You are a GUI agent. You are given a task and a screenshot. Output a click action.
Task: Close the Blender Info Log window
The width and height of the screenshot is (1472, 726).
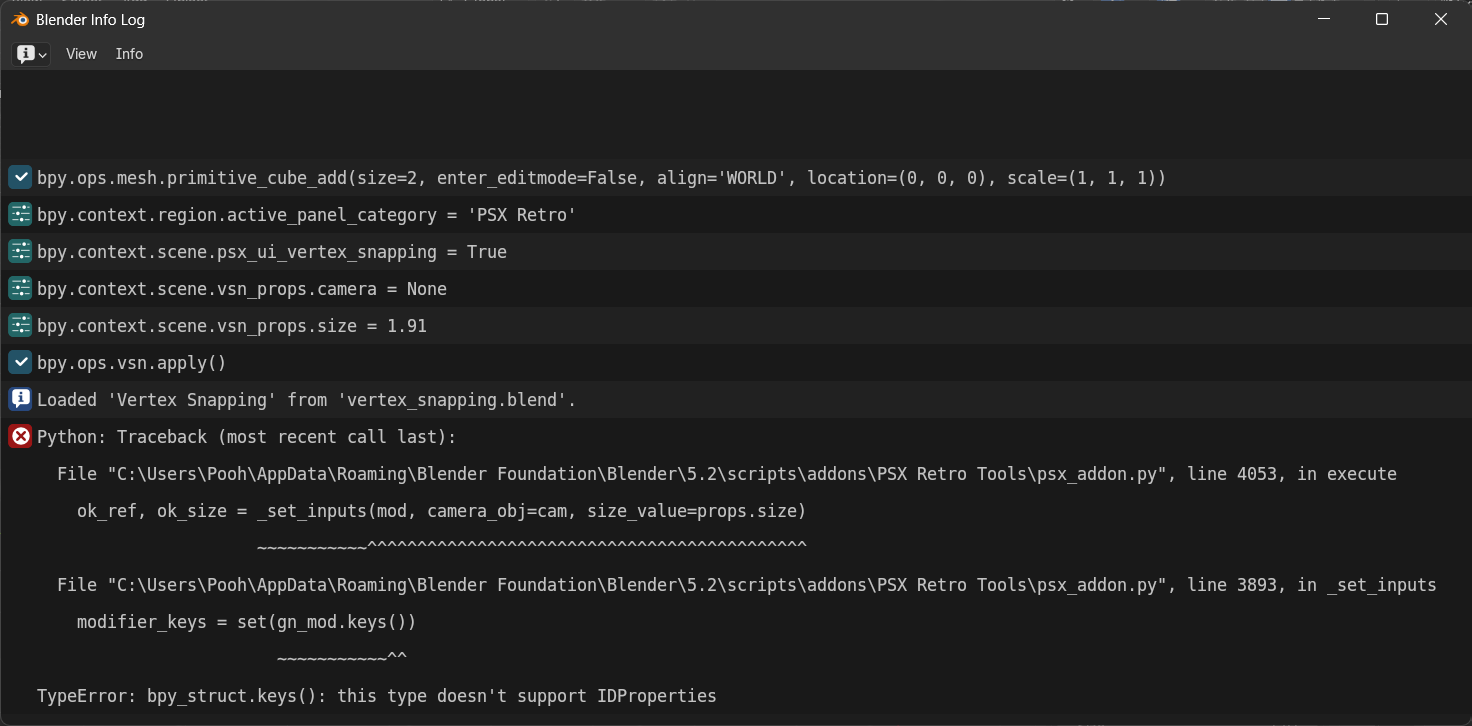(x=1441, y=19)
